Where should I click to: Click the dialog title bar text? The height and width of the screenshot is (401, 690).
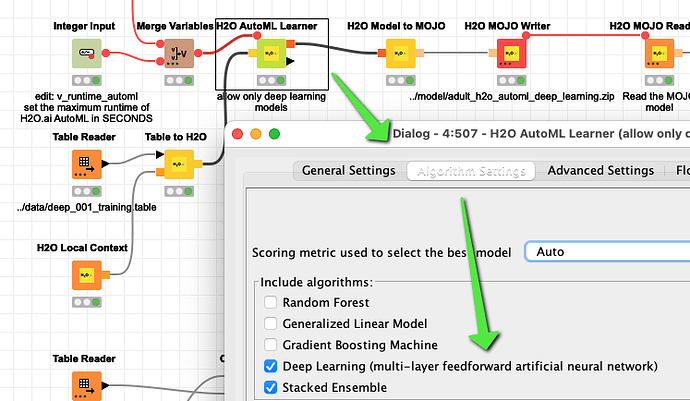[541, 134]
